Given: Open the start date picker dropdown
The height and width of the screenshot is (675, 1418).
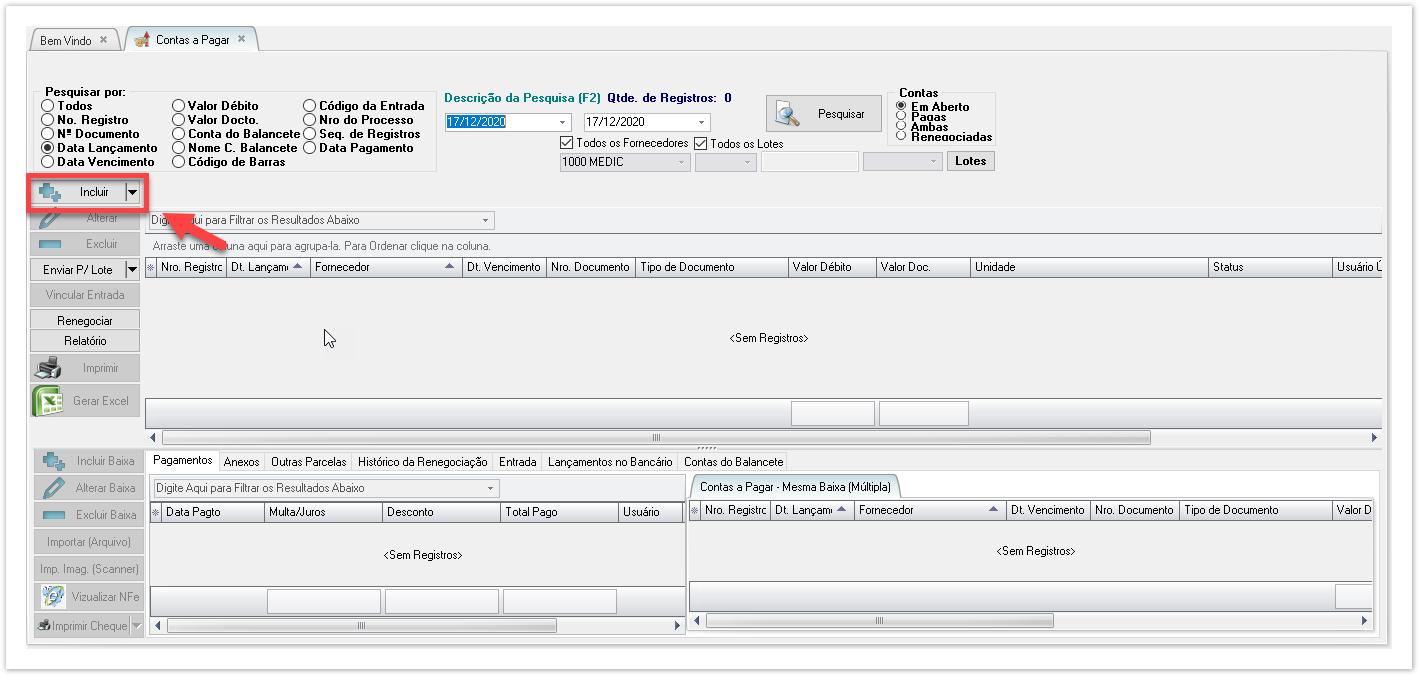Looking at the screenshot, I should [x=563, y=122].
